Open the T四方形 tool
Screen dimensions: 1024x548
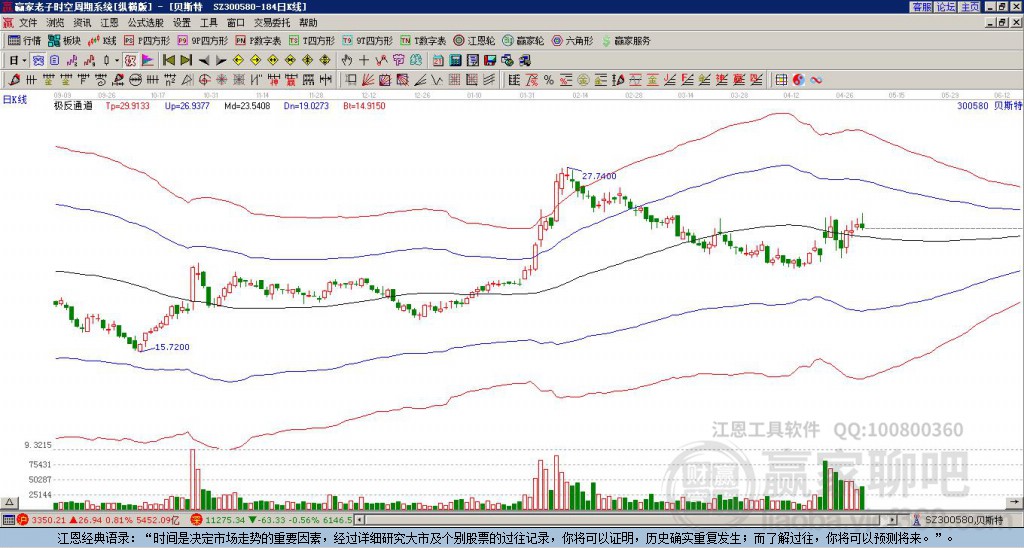[x=312, y=40]
